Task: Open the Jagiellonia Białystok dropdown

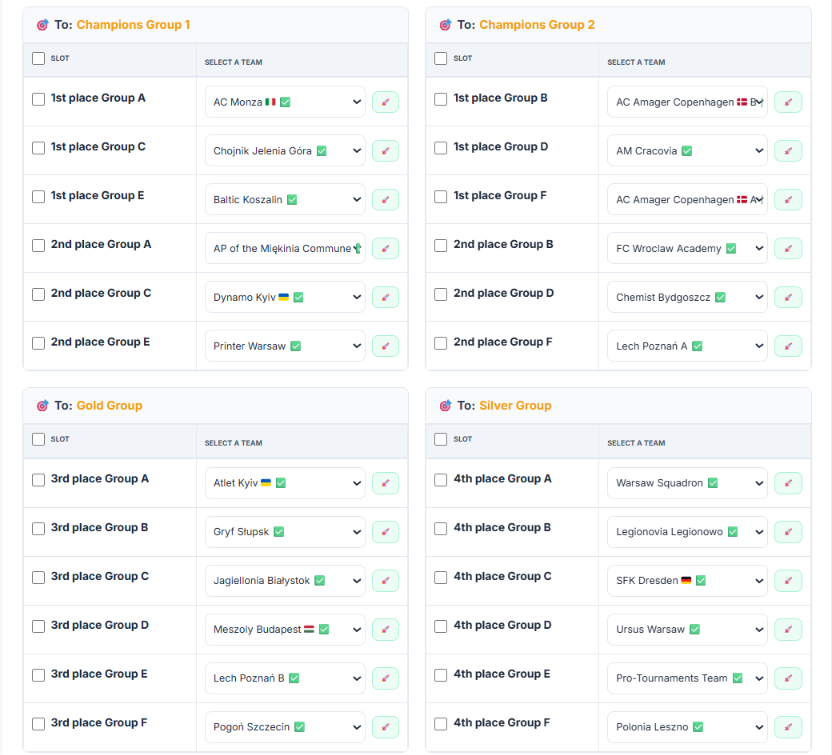Action: [285, 580]
